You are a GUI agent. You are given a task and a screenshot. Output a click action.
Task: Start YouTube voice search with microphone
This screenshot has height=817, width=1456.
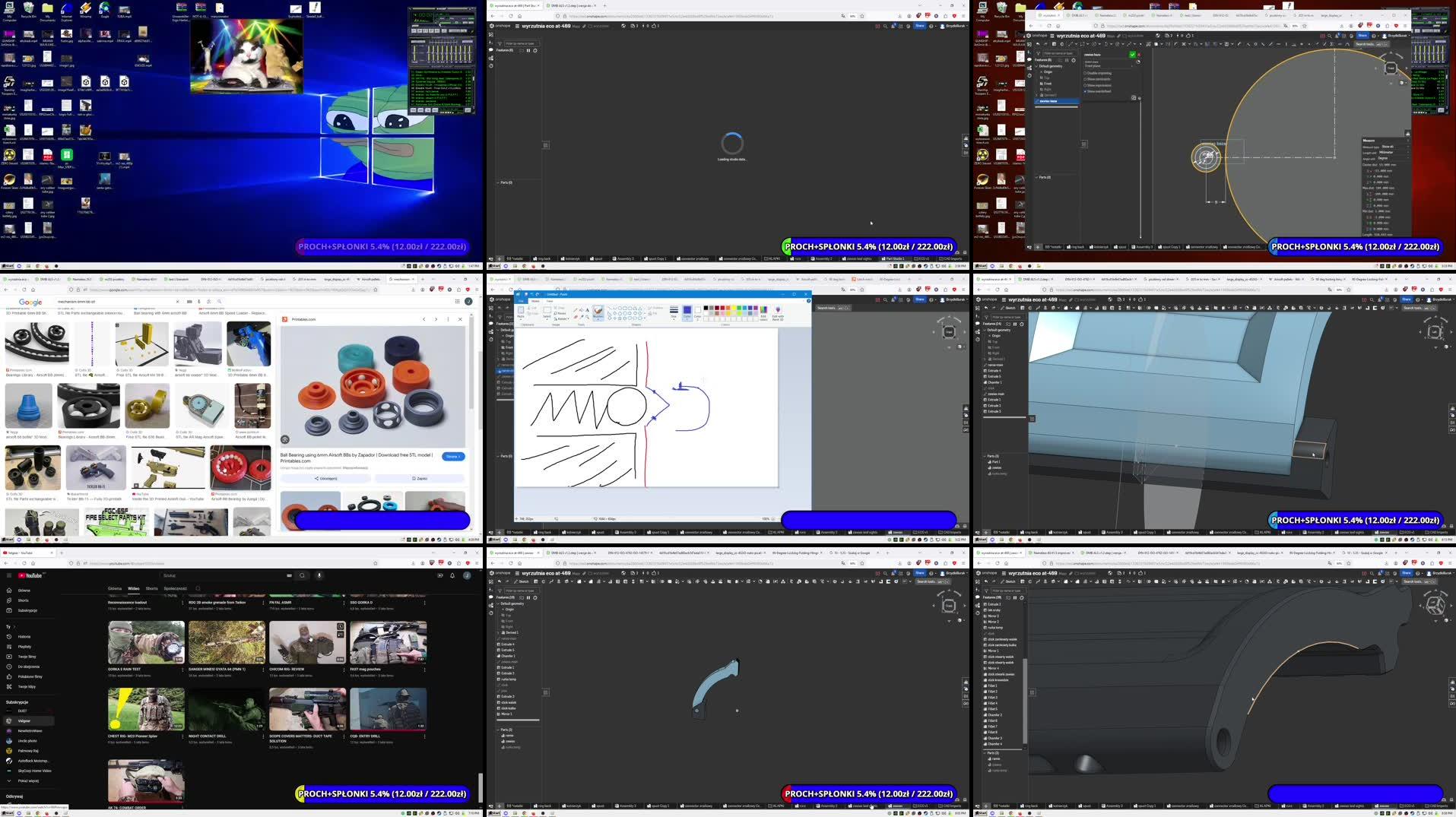[319, 575]
